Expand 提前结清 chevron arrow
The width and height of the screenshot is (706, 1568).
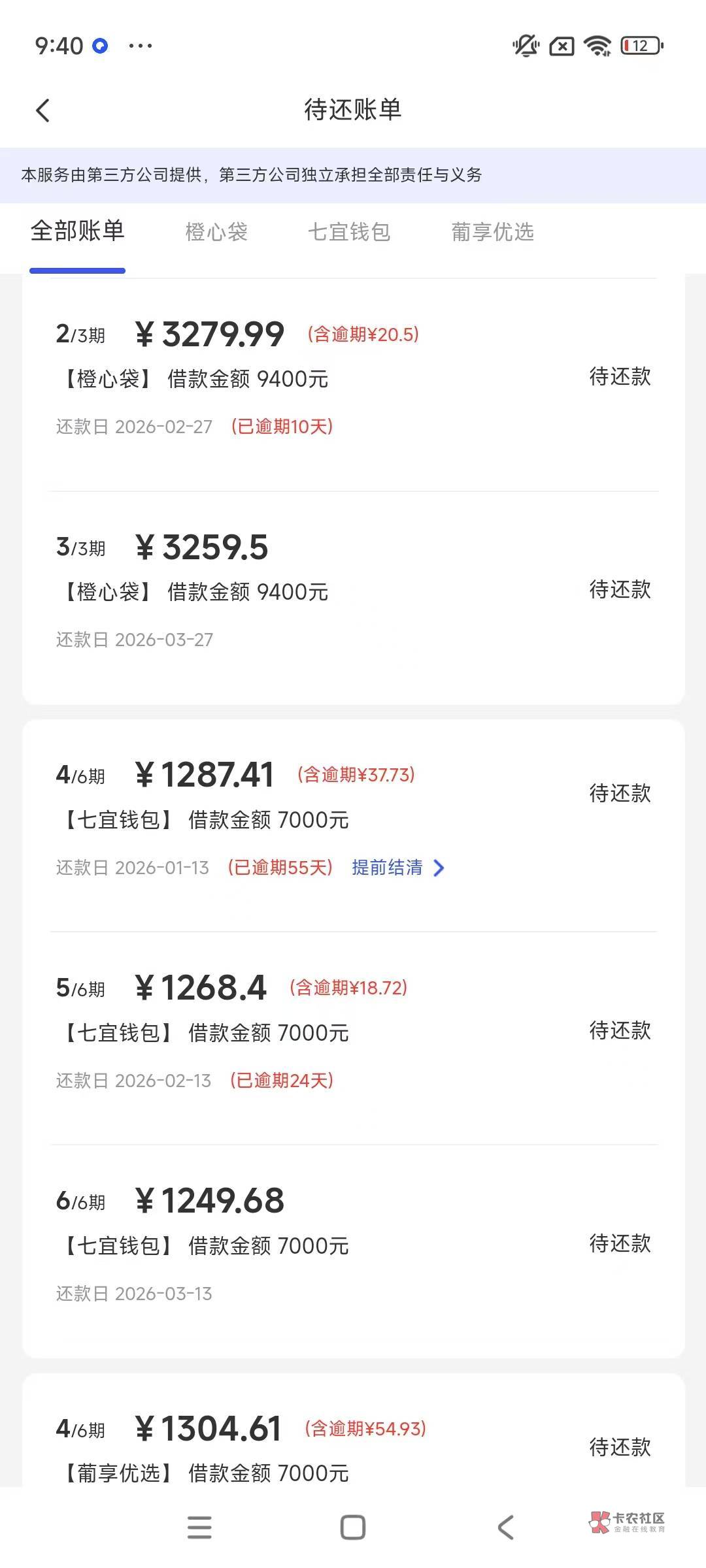coord(439,868)
